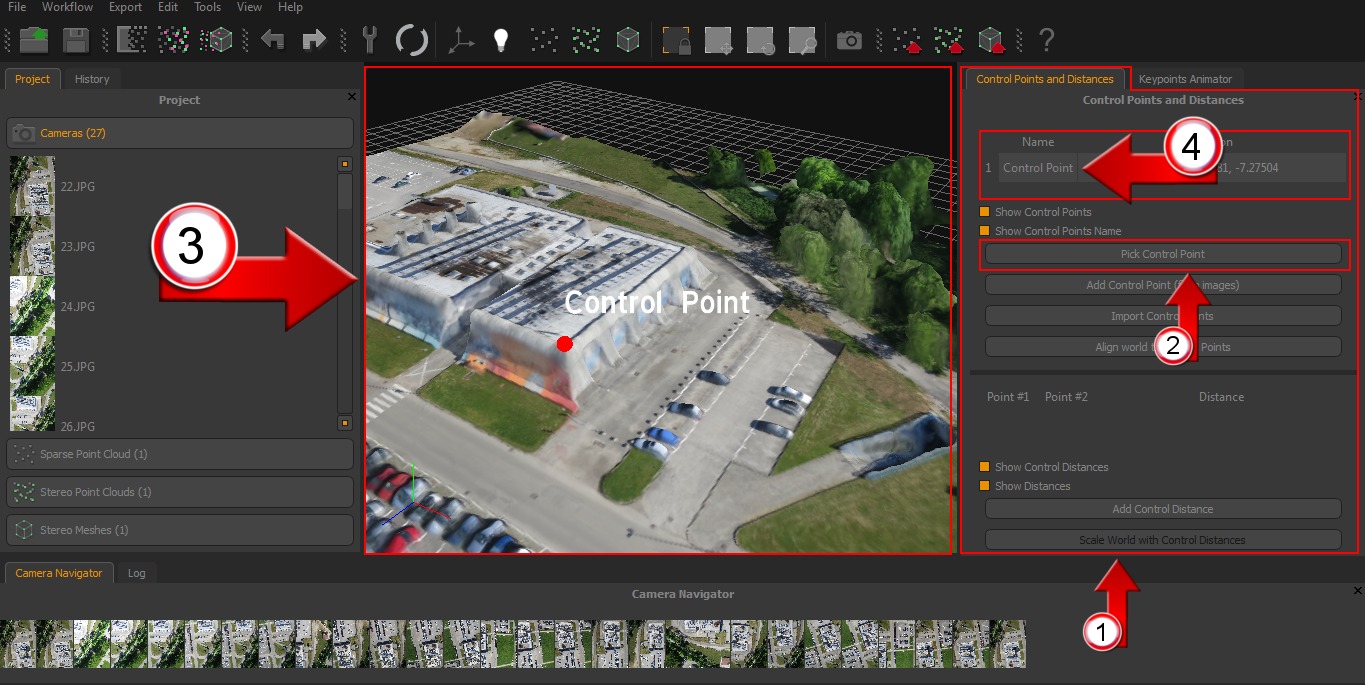The height and width of the screenshot is (685, 1365).
Task: Click the Pick Control Point button
Action: 1163,254
